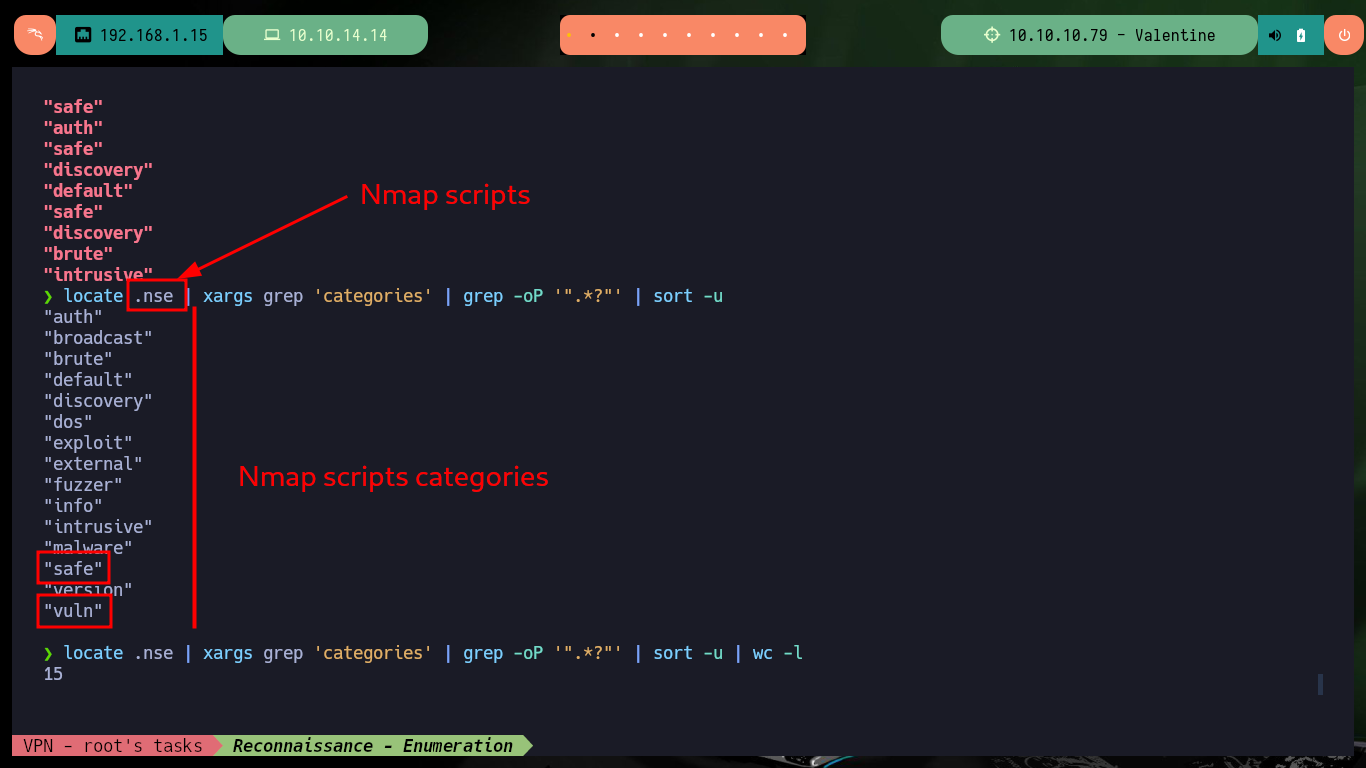Click the "exploit" category line
Viewport: 1366px width, 768px height.
point(88,443)
